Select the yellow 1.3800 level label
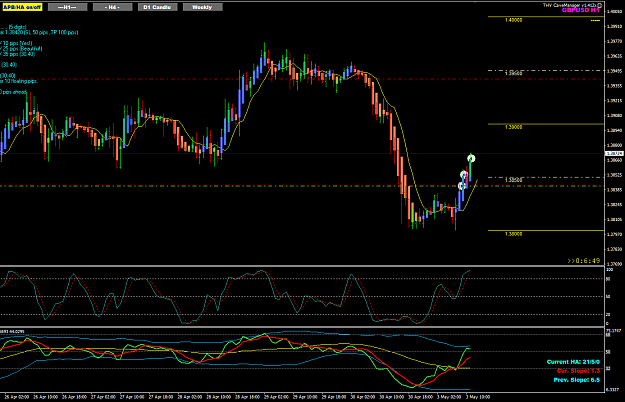This screenshot has height=402, width=625. pyautogui.click(x=513, y=234)
